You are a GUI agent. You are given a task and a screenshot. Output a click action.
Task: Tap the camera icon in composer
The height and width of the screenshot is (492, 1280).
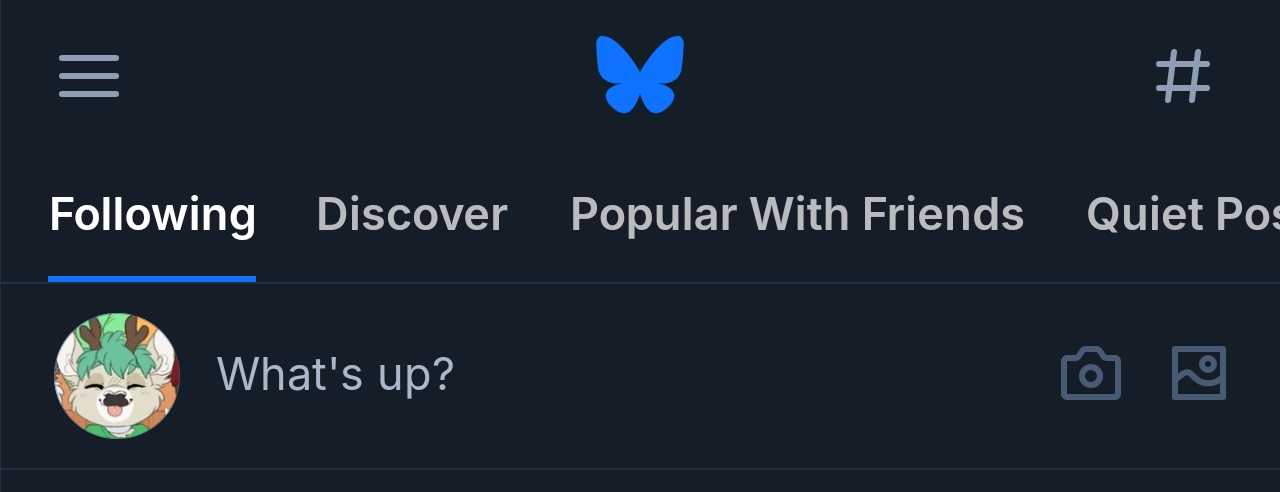pos(1091,374)
